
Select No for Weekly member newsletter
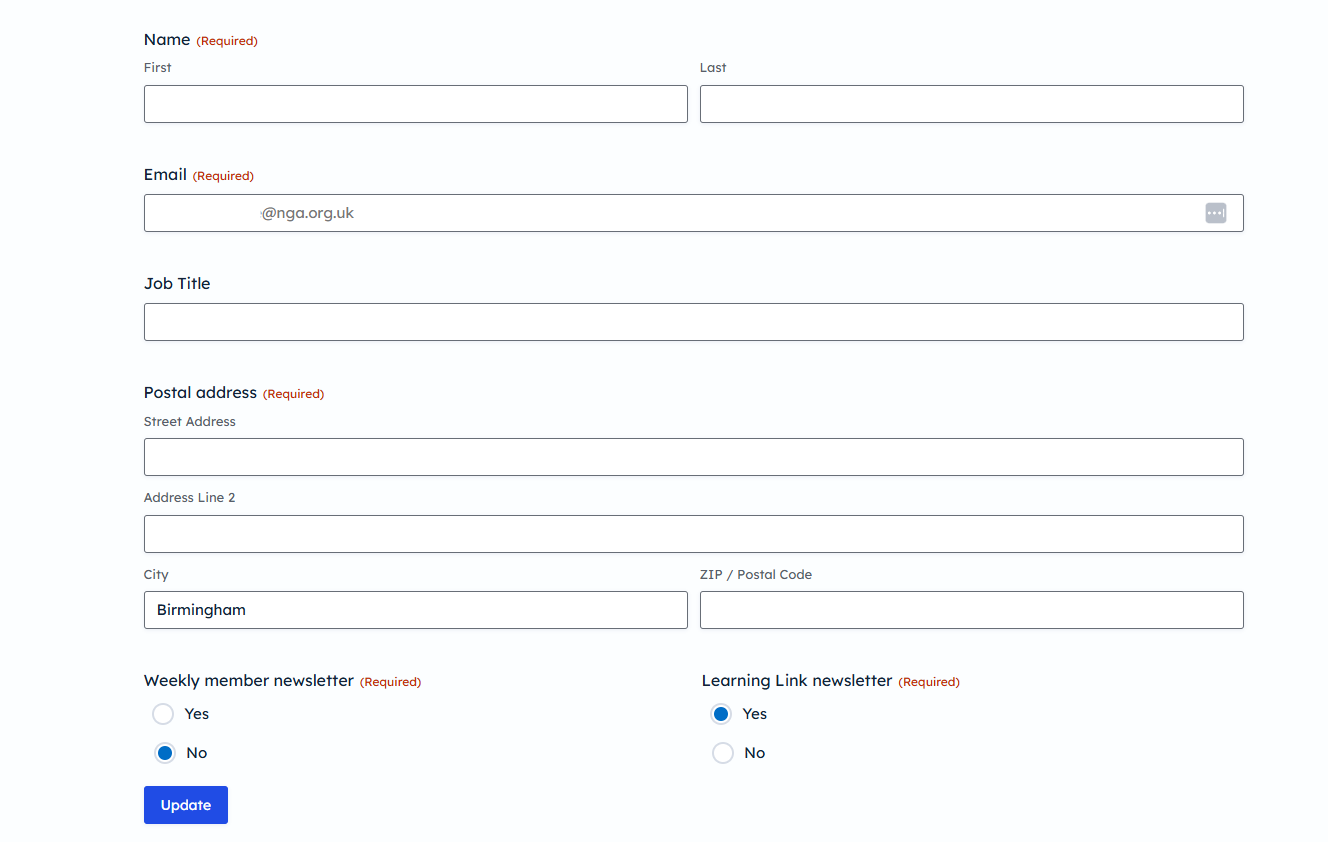(x=165, y=753)
